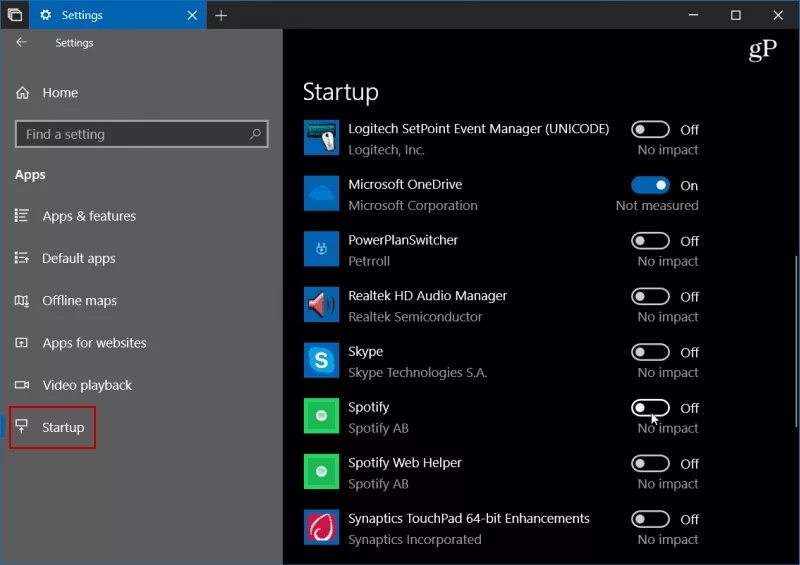
Task: Click the Microsoft OneDrive cloud icon
Action: (x=321, y=193)
